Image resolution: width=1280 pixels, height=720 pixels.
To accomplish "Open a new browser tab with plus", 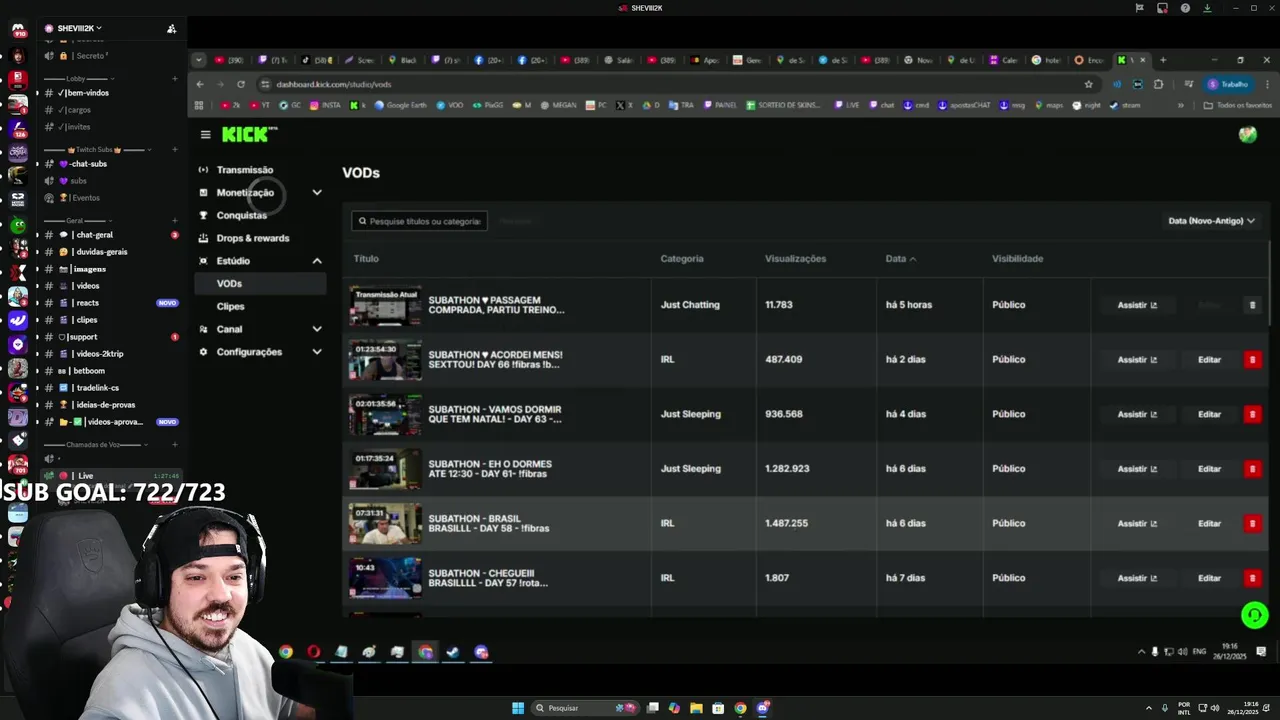I will click(x=1163, y=60).
